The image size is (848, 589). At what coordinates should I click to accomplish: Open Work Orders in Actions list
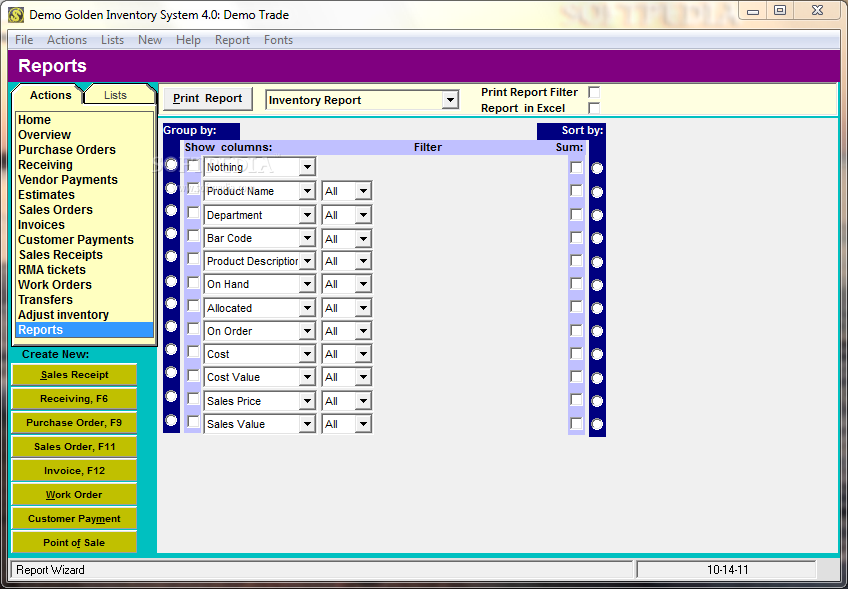(84, 284)
